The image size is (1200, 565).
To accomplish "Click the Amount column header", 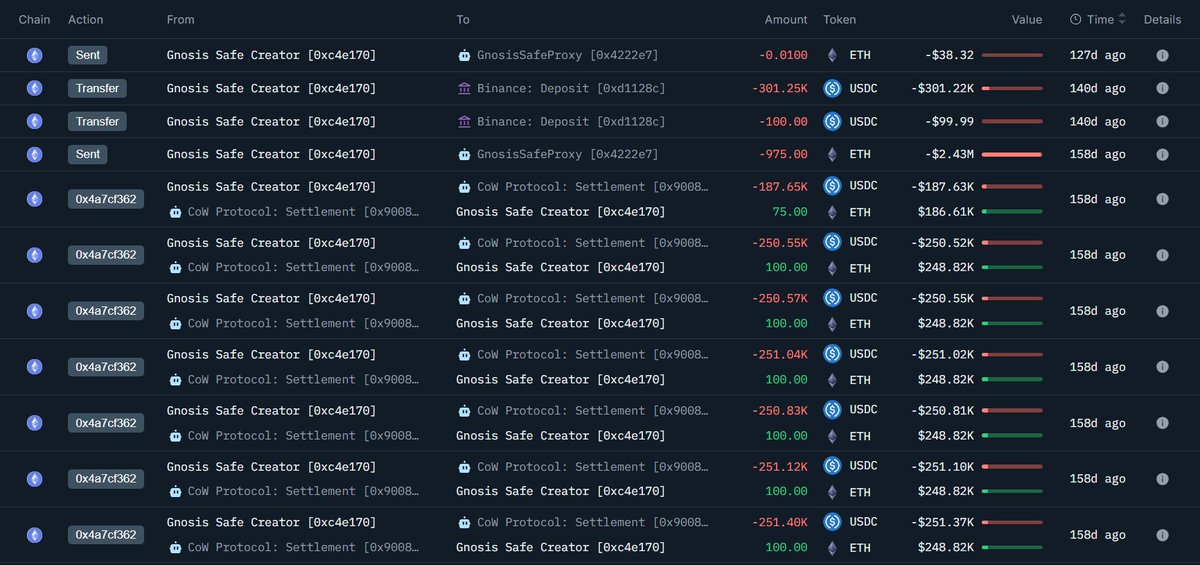I will tap(785, 19).
